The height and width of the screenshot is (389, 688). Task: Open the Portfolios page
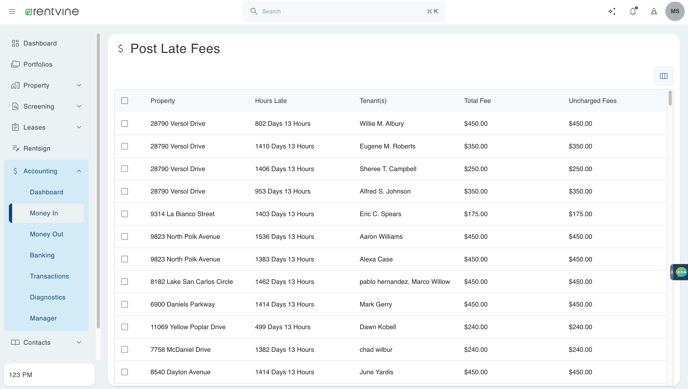pyautogui.click(x=38, y=64)
